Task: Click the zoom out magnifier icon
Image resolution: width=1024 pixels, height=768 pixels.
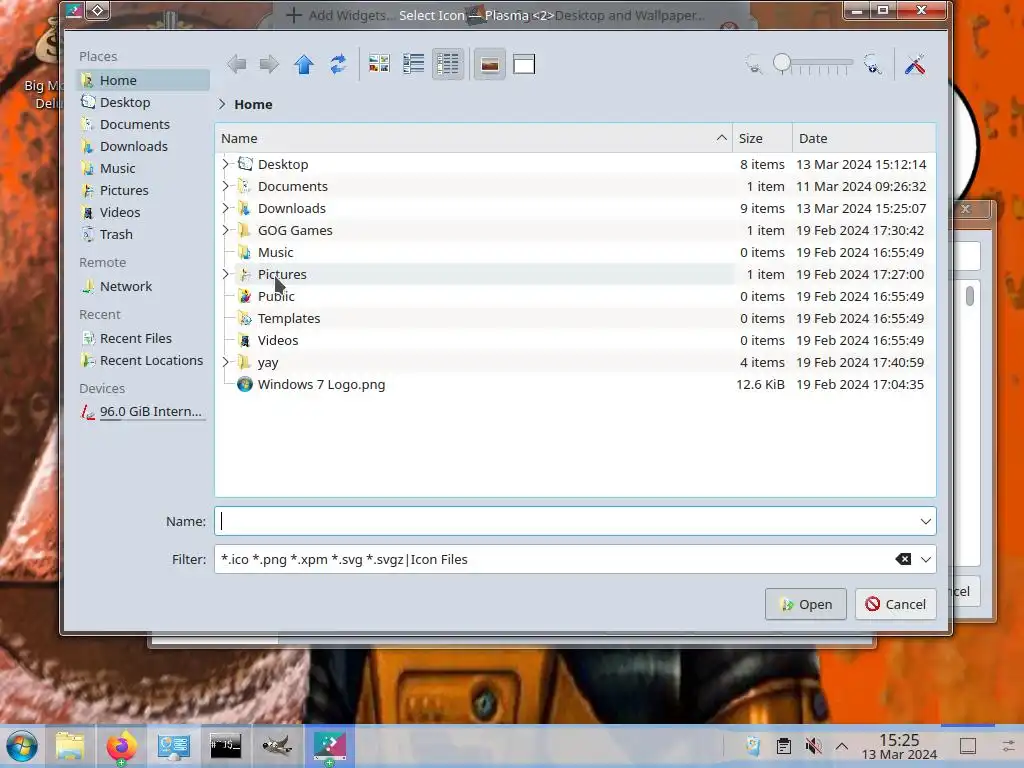Action: (x=754, y=64)
